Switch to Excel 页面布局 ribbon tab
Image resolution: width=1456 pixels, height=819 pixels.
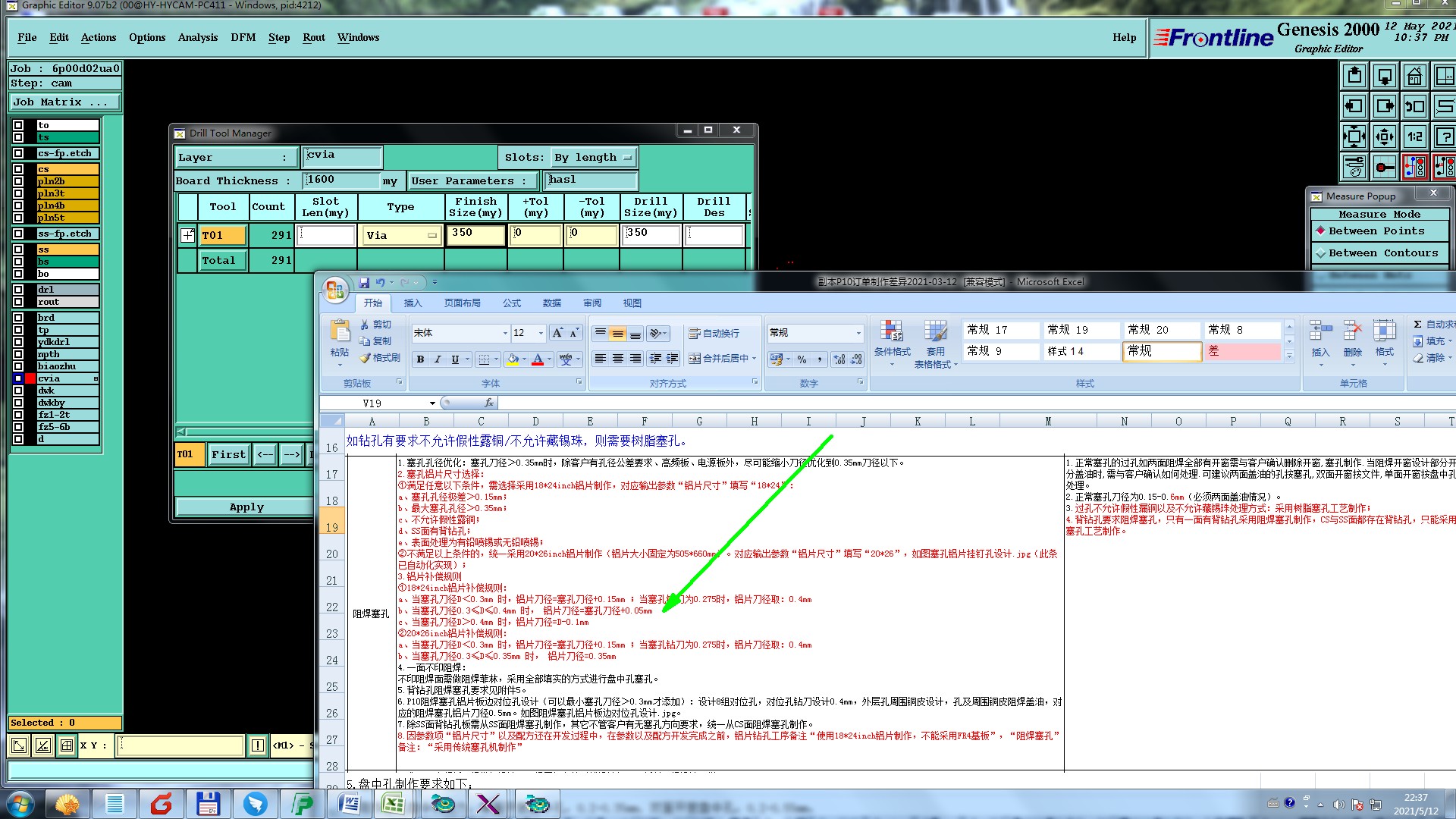[462, 303]
